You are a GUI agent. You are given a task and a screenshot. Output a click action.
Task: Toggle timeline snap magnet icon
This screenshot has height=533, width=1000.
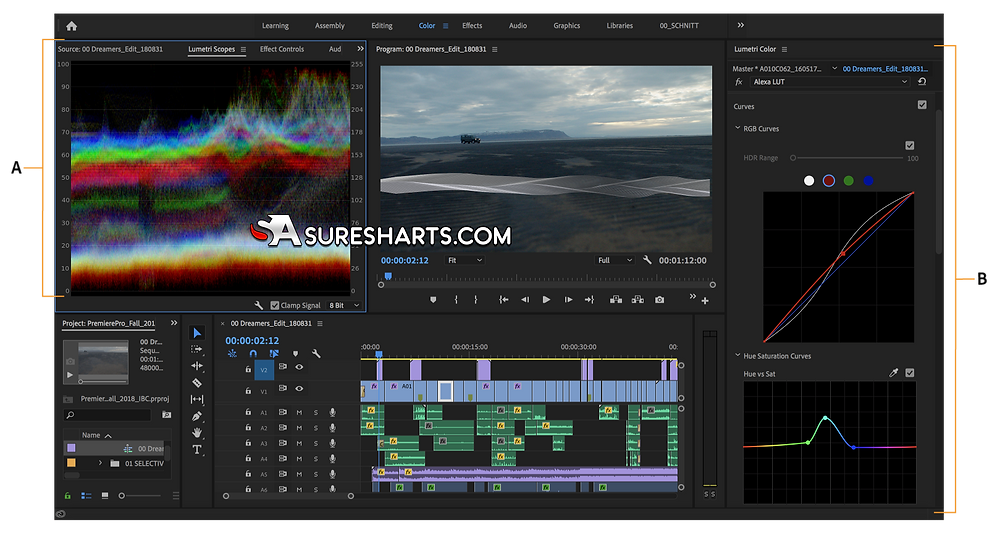pos(253,353)
